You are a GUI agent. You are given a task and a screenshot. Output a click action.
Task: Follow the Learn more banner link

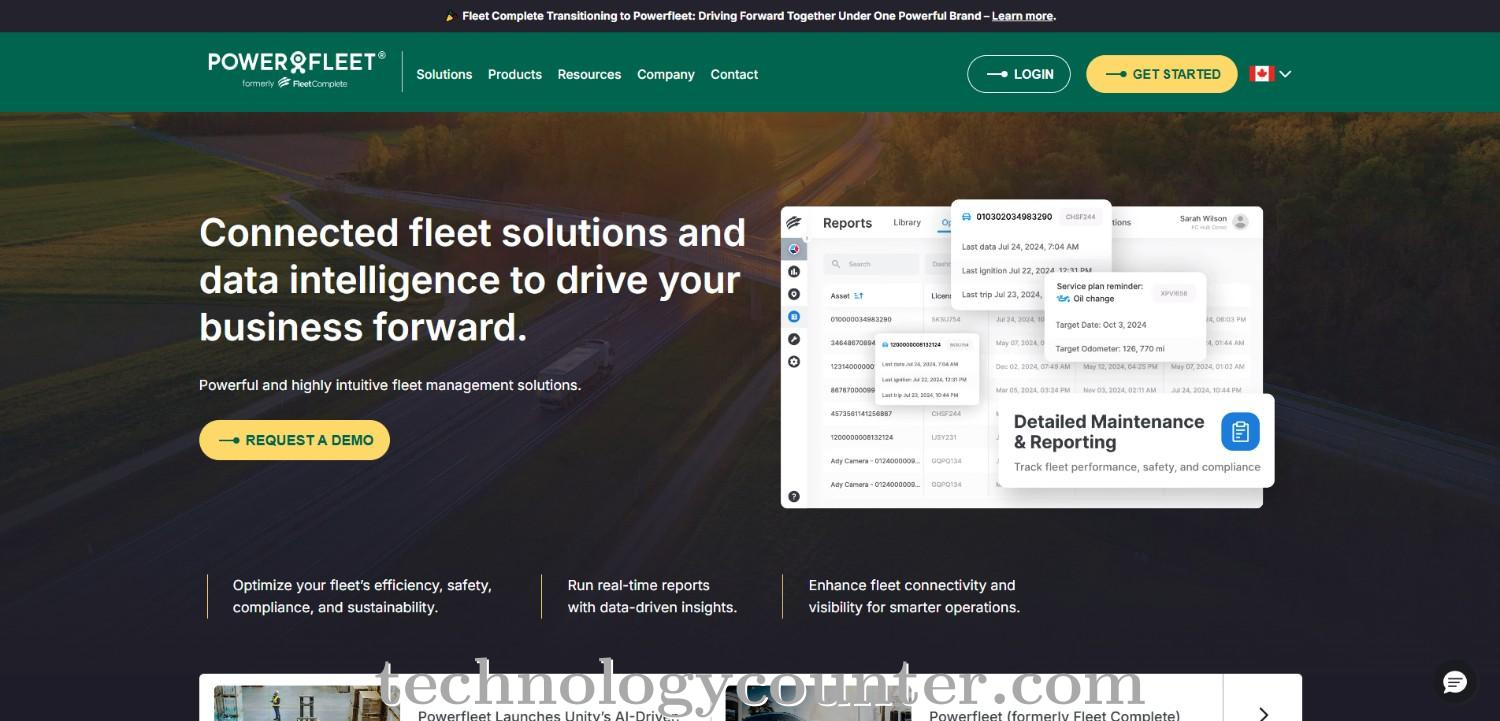pos(1021,16)
